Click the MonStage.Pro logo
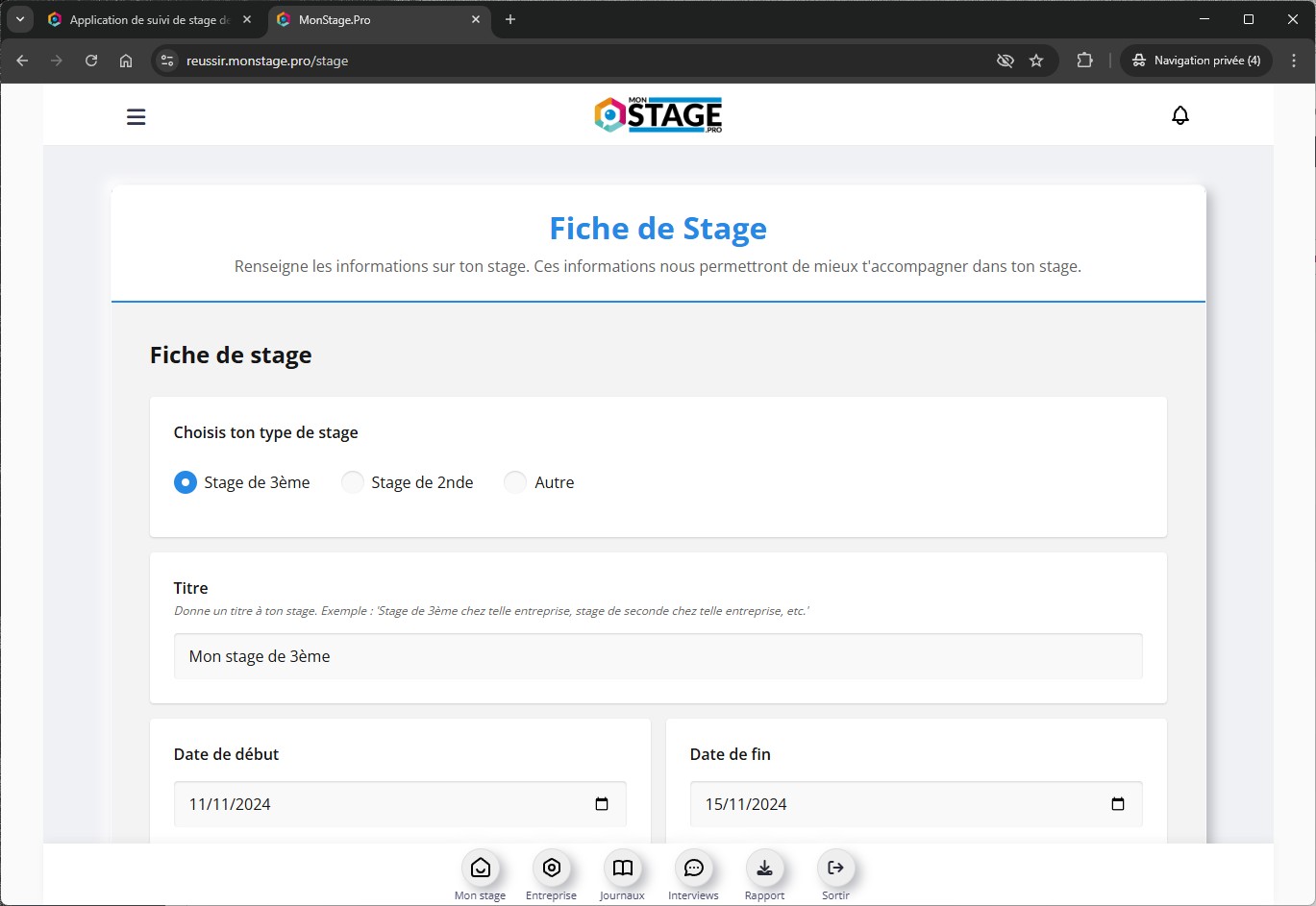This screenshot has height=906, width=1316. click(x=658, y=115)
